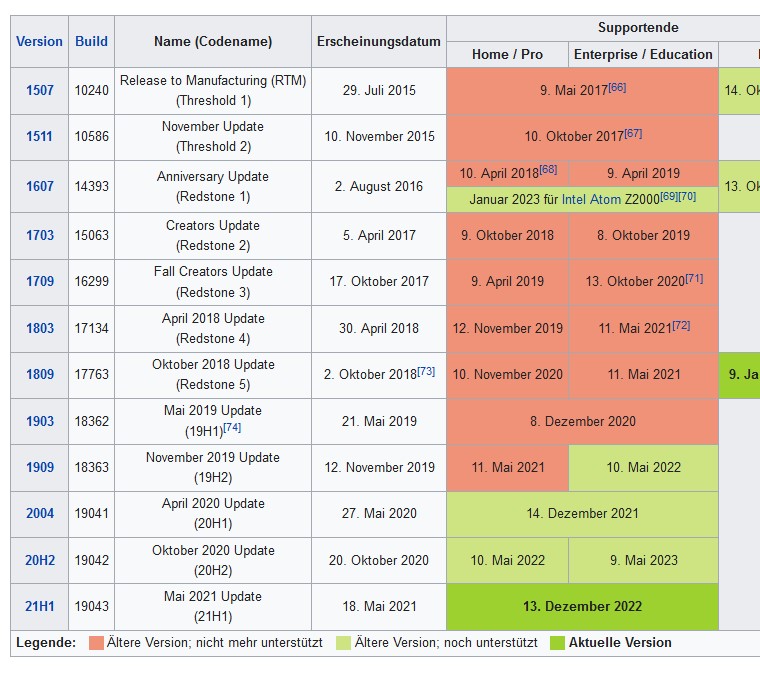Click the red legend swatch for unsupported versions
This screenshot has width=760, height=674.
96,643
